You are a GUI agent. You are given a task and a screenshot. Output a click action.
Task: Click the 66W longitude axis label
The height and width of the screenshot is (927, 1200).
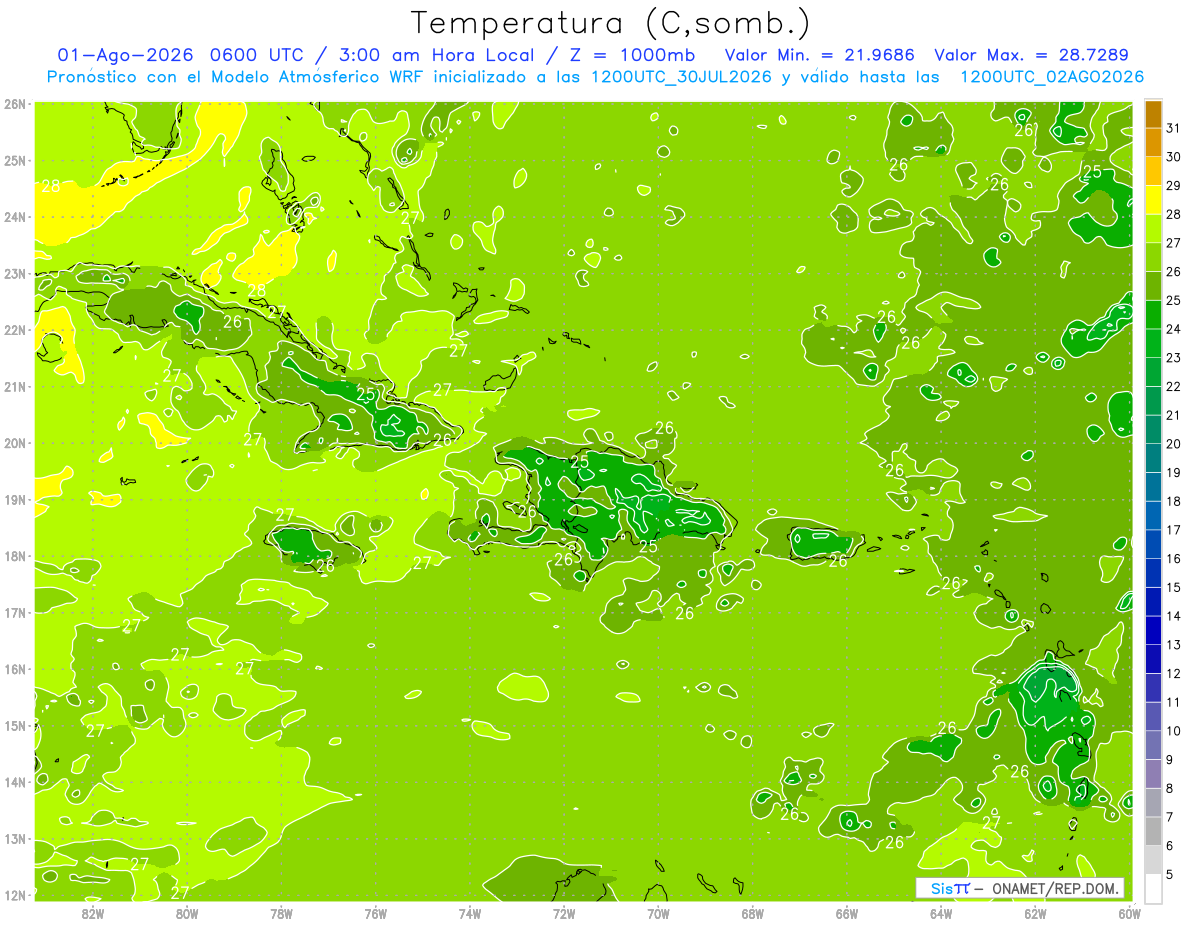pos(847,913)
